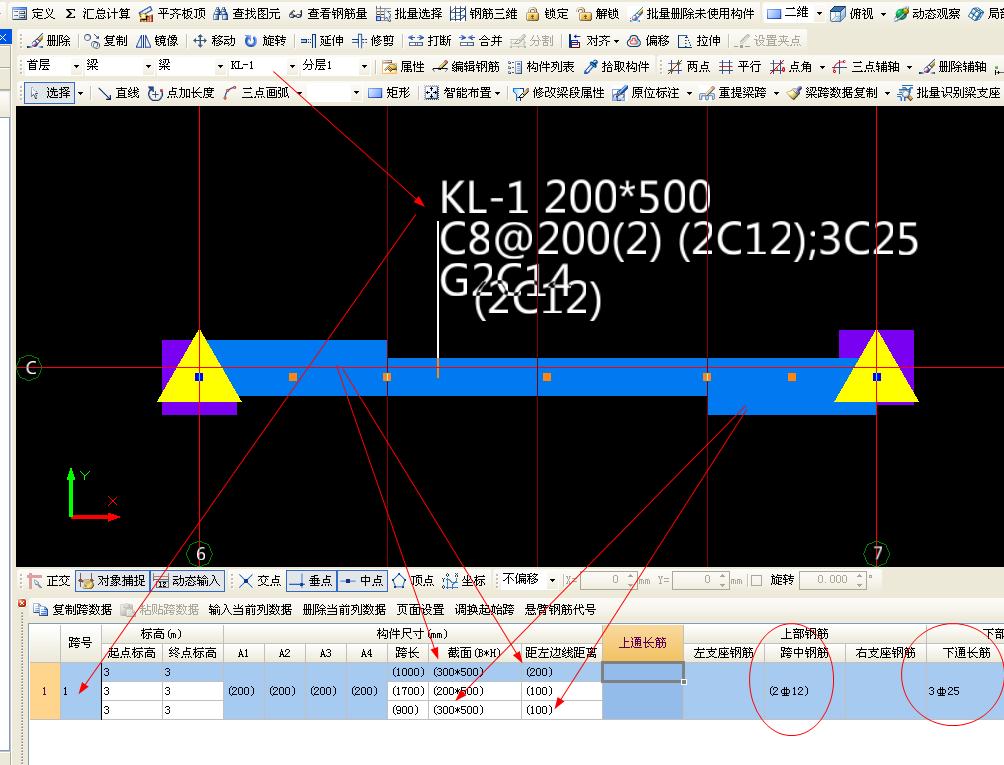Open 钢筋三维 rebar 3D view

483,13
